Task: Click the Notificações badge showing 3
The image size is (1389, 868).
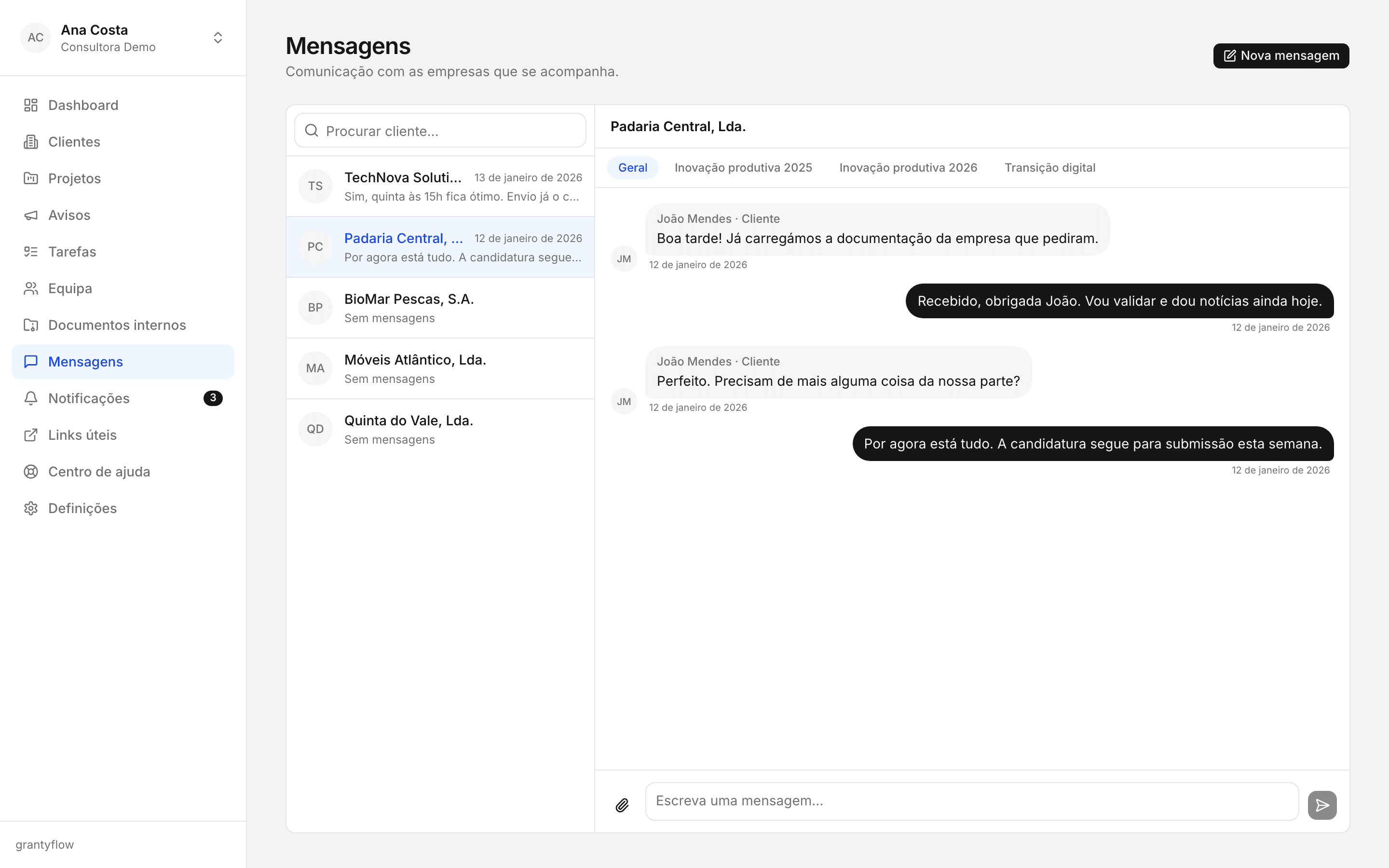Action: [213, 398]
